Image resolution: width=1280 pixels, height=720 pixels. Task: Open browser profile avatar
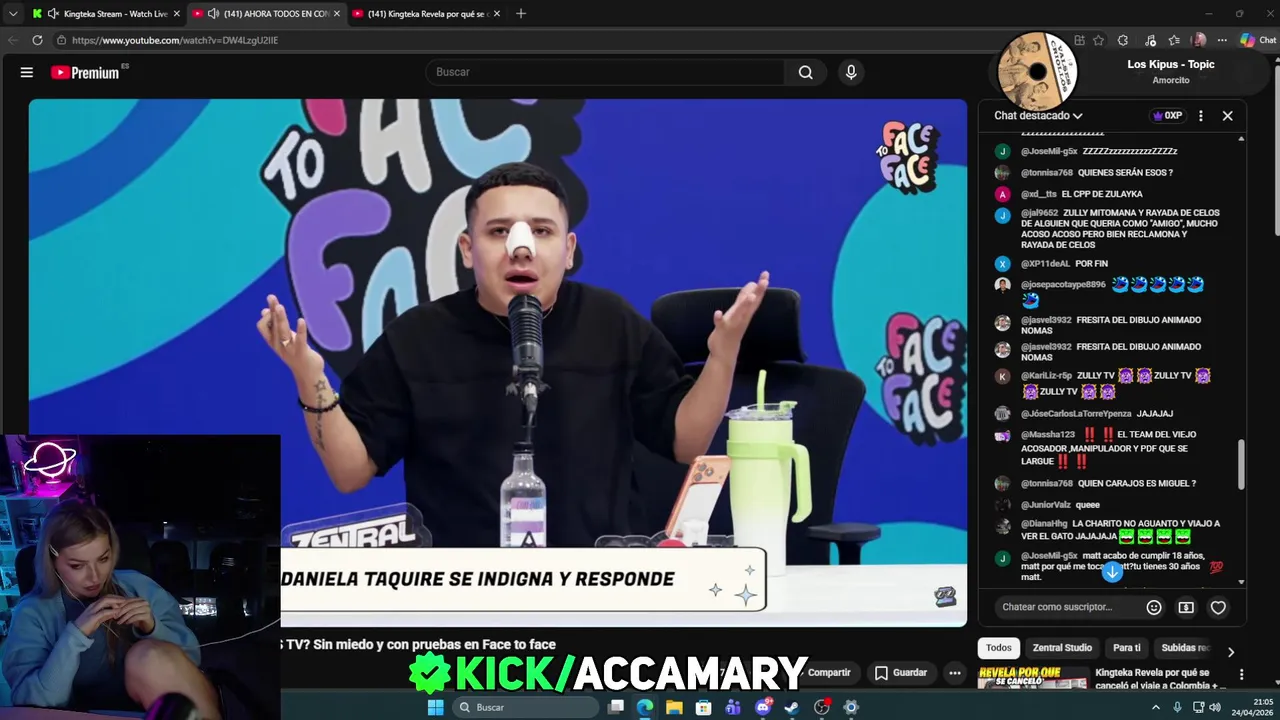point(1199,40)
